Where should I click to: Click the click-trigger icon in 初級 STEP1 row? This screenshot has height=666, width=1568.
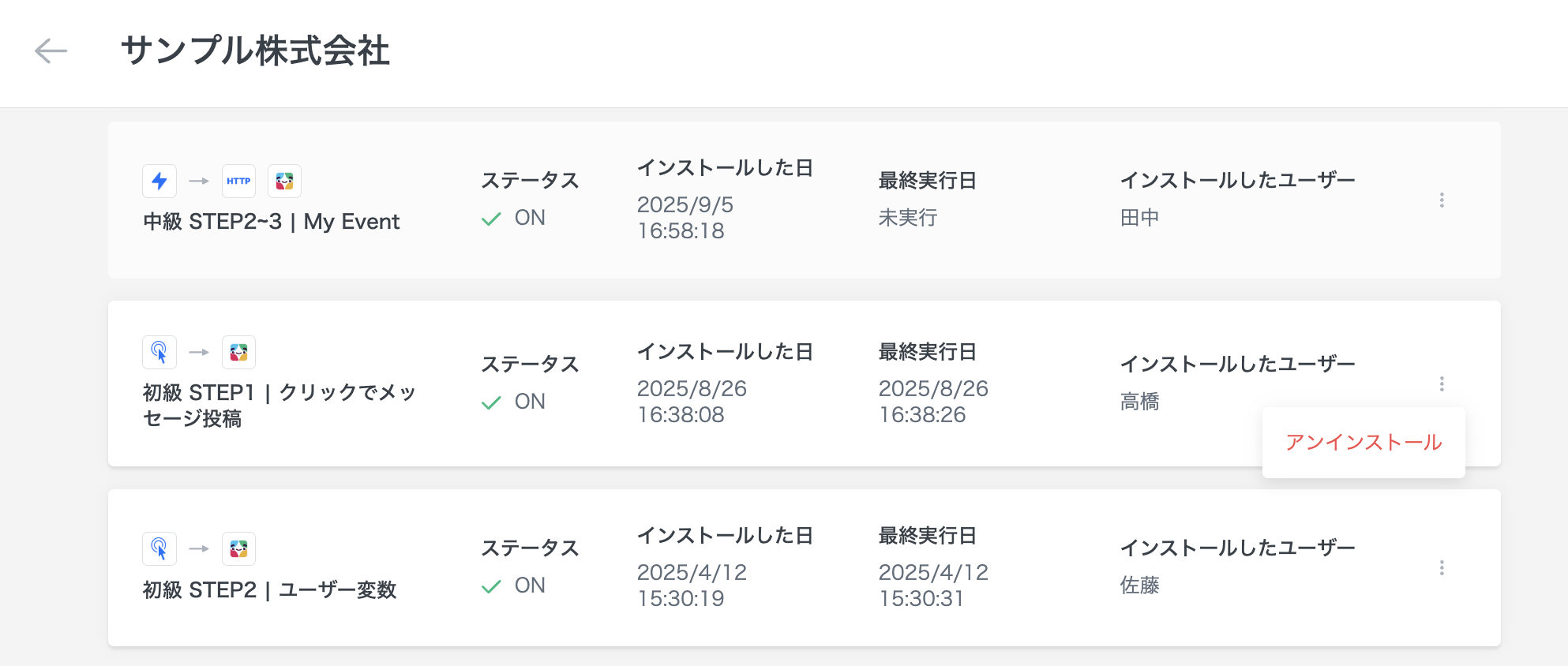pyautogui.click(x=159, y=352)
